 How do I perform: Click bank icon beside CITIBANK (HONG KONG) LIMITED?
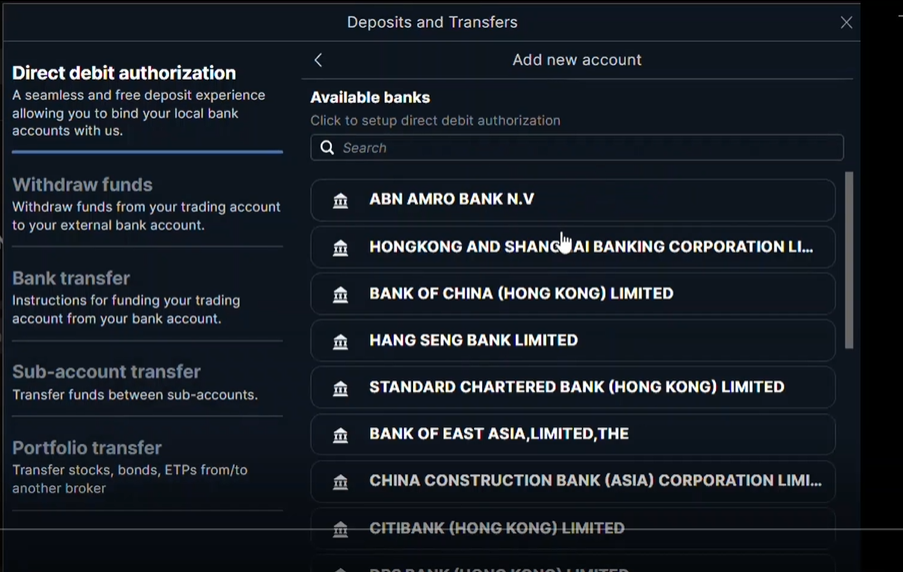(340, 529)
